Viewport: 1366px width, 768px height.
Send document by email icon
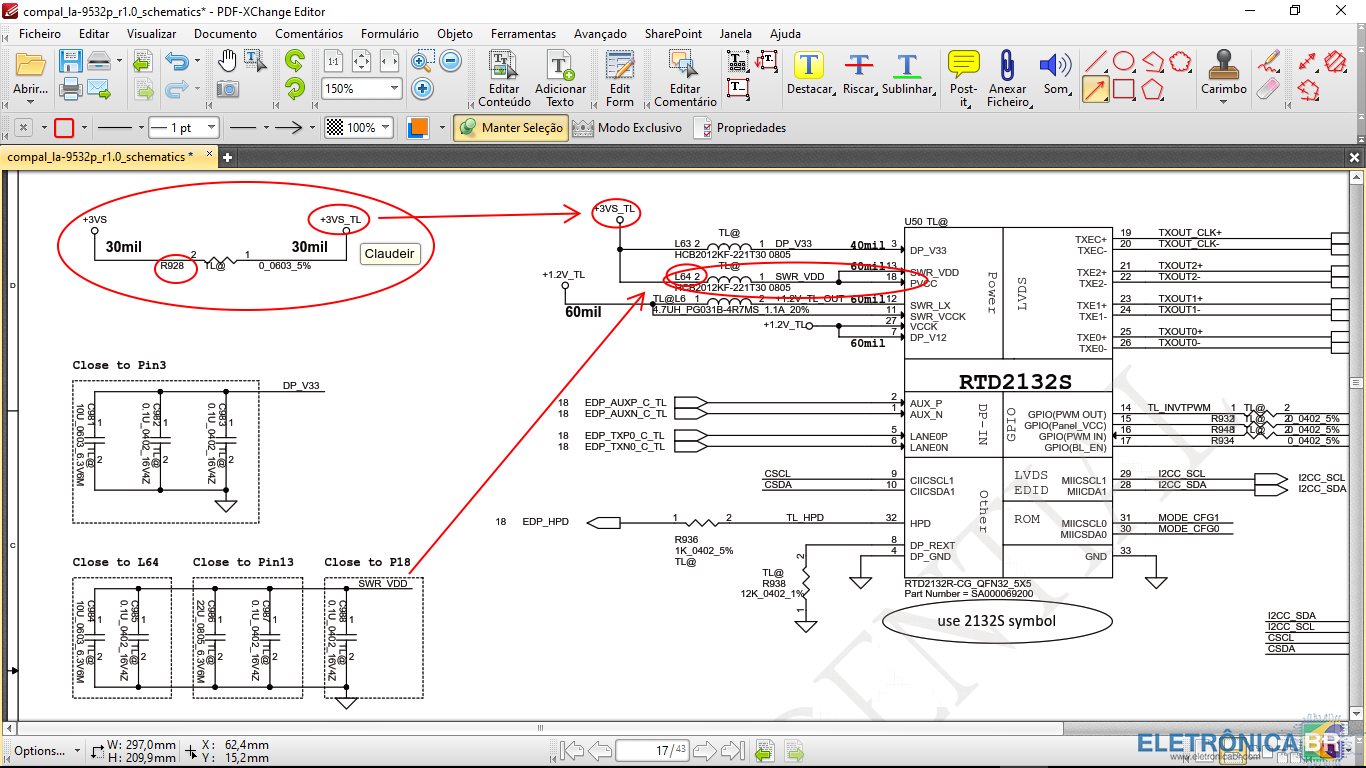(99, 89)
